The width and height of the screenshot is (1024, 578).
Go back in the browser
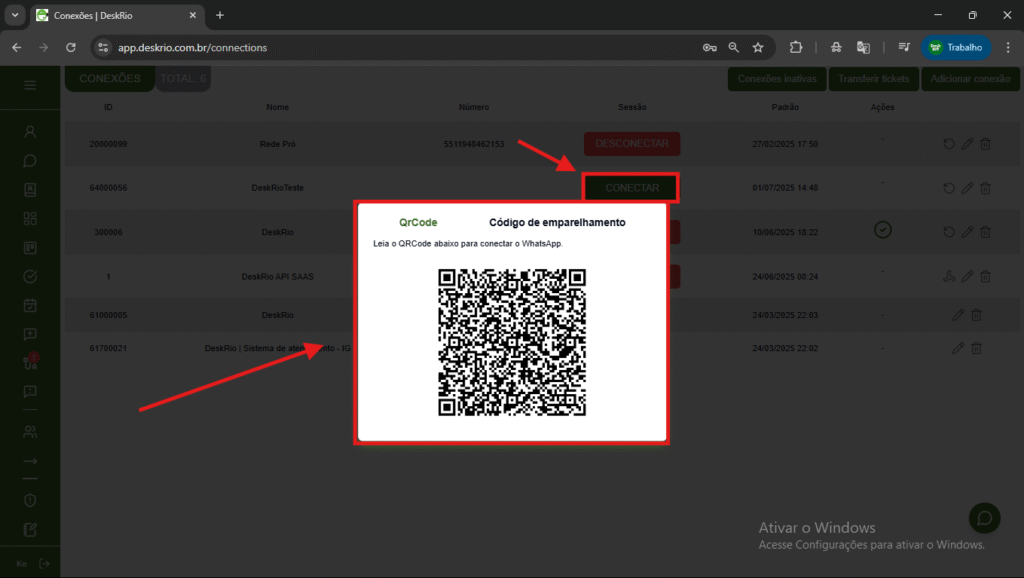[x=17, y=48]
